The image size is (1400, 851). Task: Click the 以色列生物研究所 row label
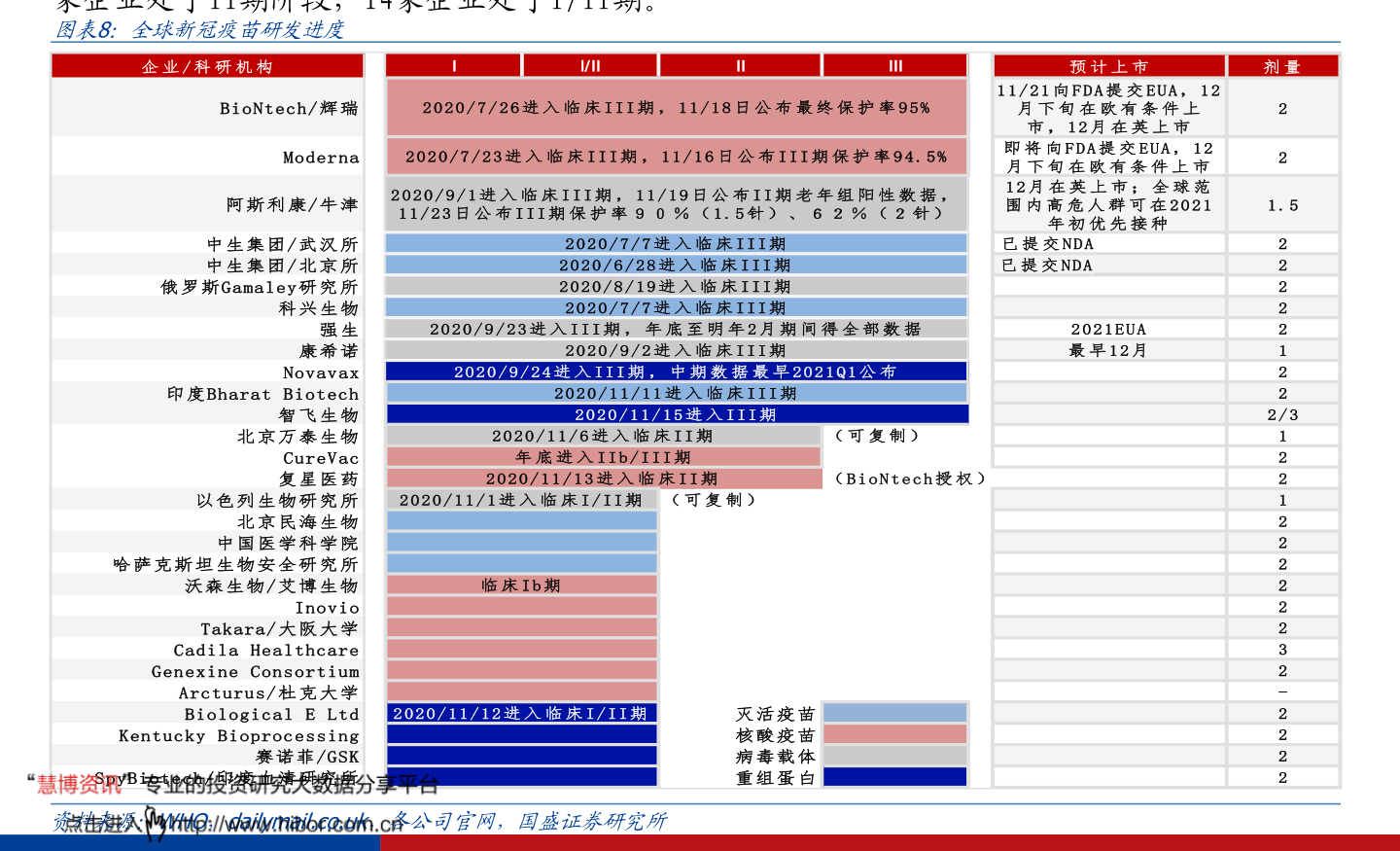click(278, 501)
